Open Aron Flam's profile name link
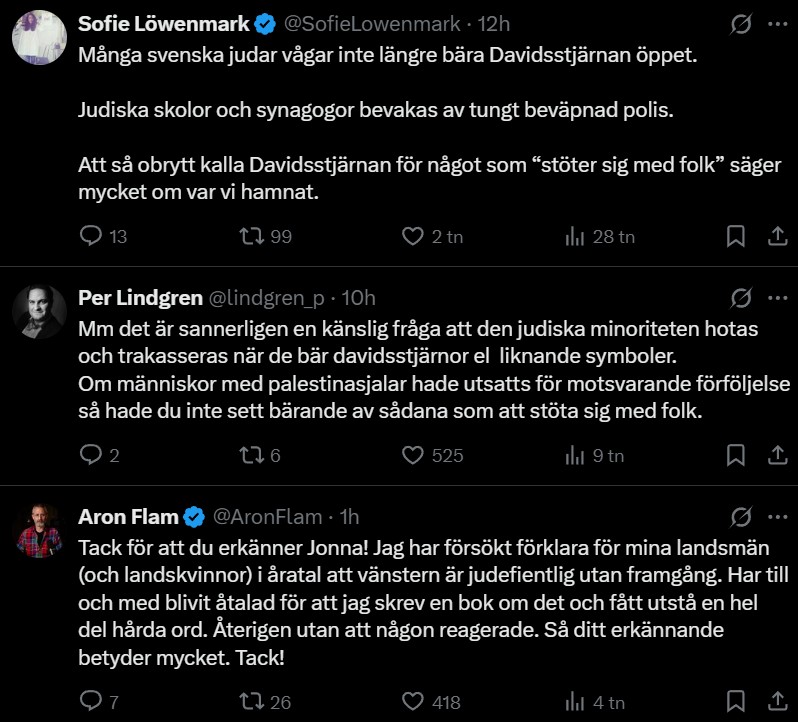The width and height of the screenshot is (798, 722). coord(128,517)
